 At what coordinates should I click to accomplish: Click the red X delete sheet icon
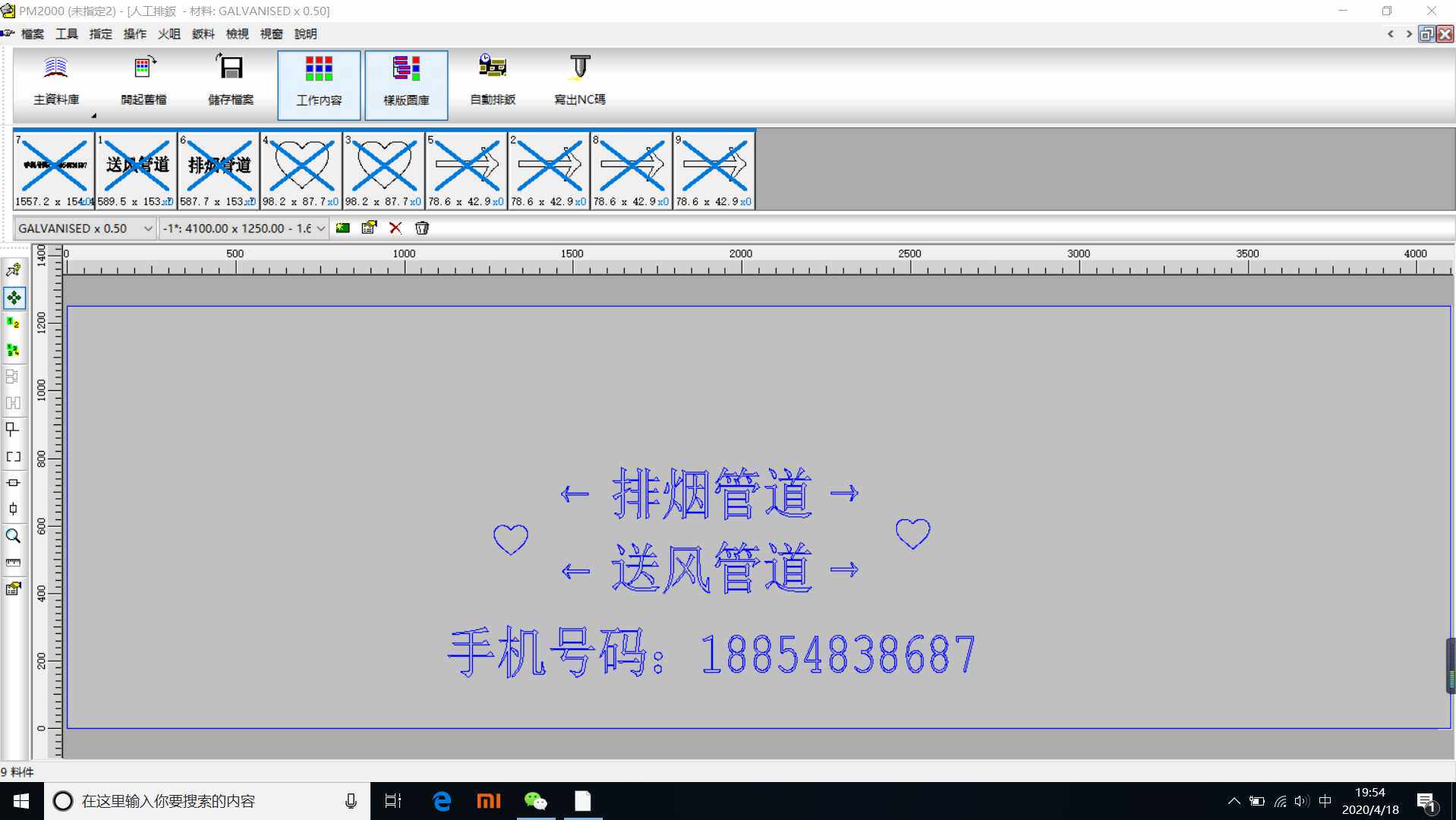[396, 228]
